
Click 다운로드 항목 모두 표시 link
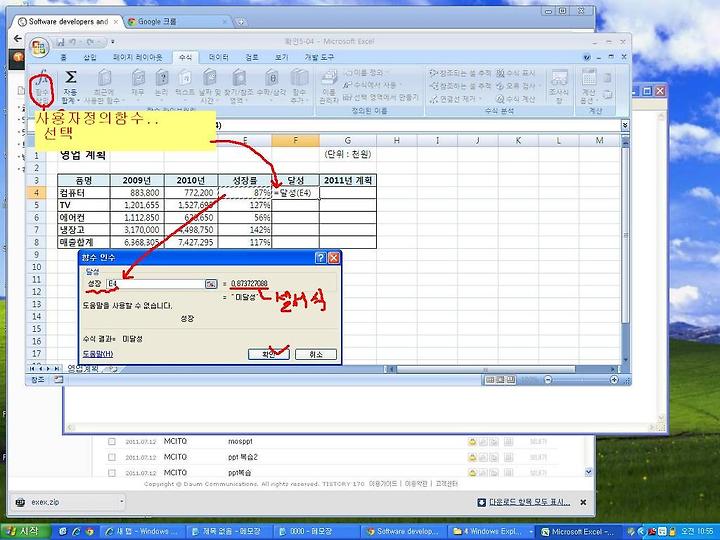pyautogui.click(x=529, y=502)
